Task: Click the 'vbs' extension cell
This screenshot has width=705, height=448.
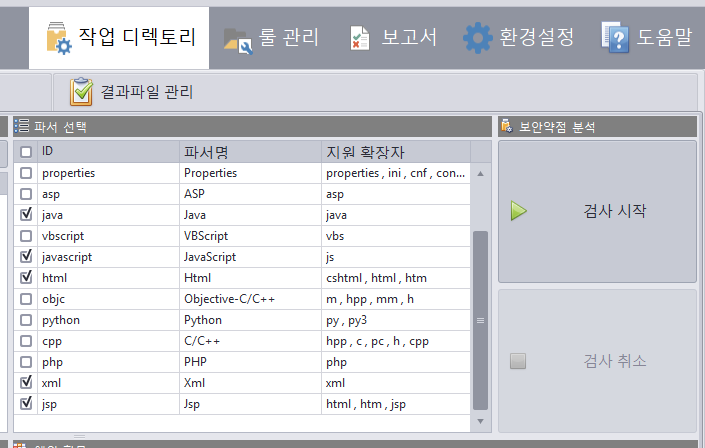Action: tap(396, 236)
